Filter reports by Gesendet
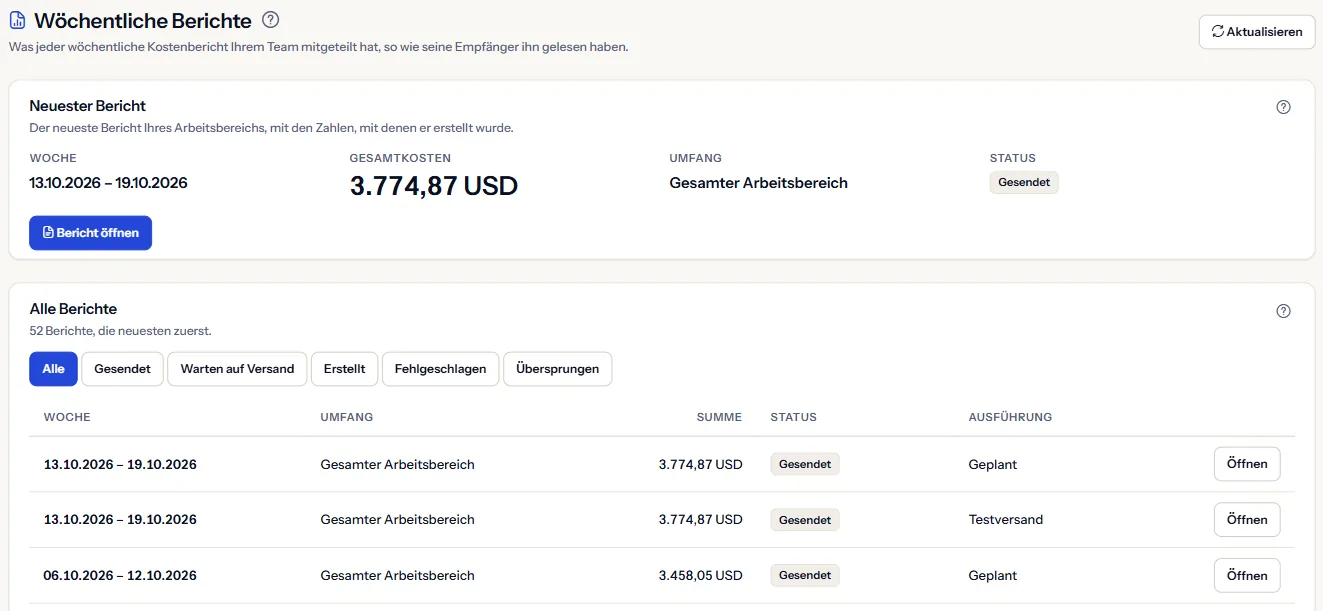The height and width of the screenshot is (611, 1323). coord(122,369)
